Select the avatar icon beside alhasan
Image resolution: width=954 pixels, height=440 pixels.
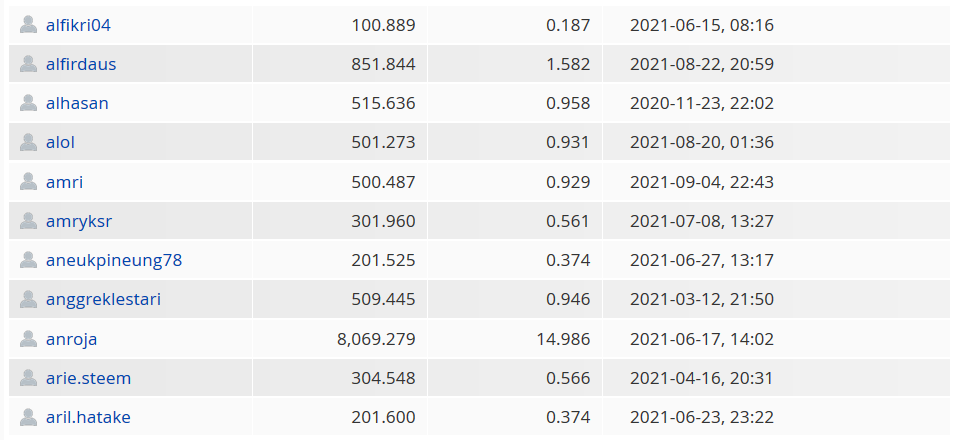(x=28, y=103)
